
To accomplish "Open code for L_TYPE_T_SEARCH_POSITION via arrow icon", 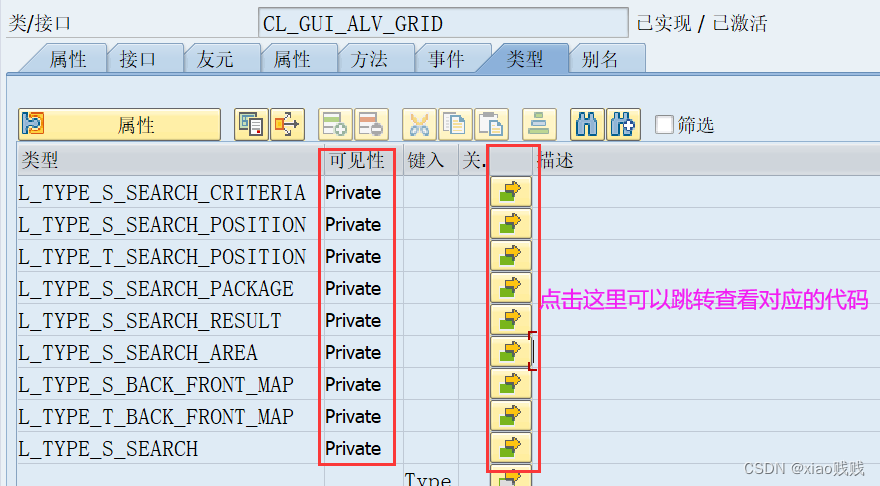I will pyautogui.click(x=511, y=256).
